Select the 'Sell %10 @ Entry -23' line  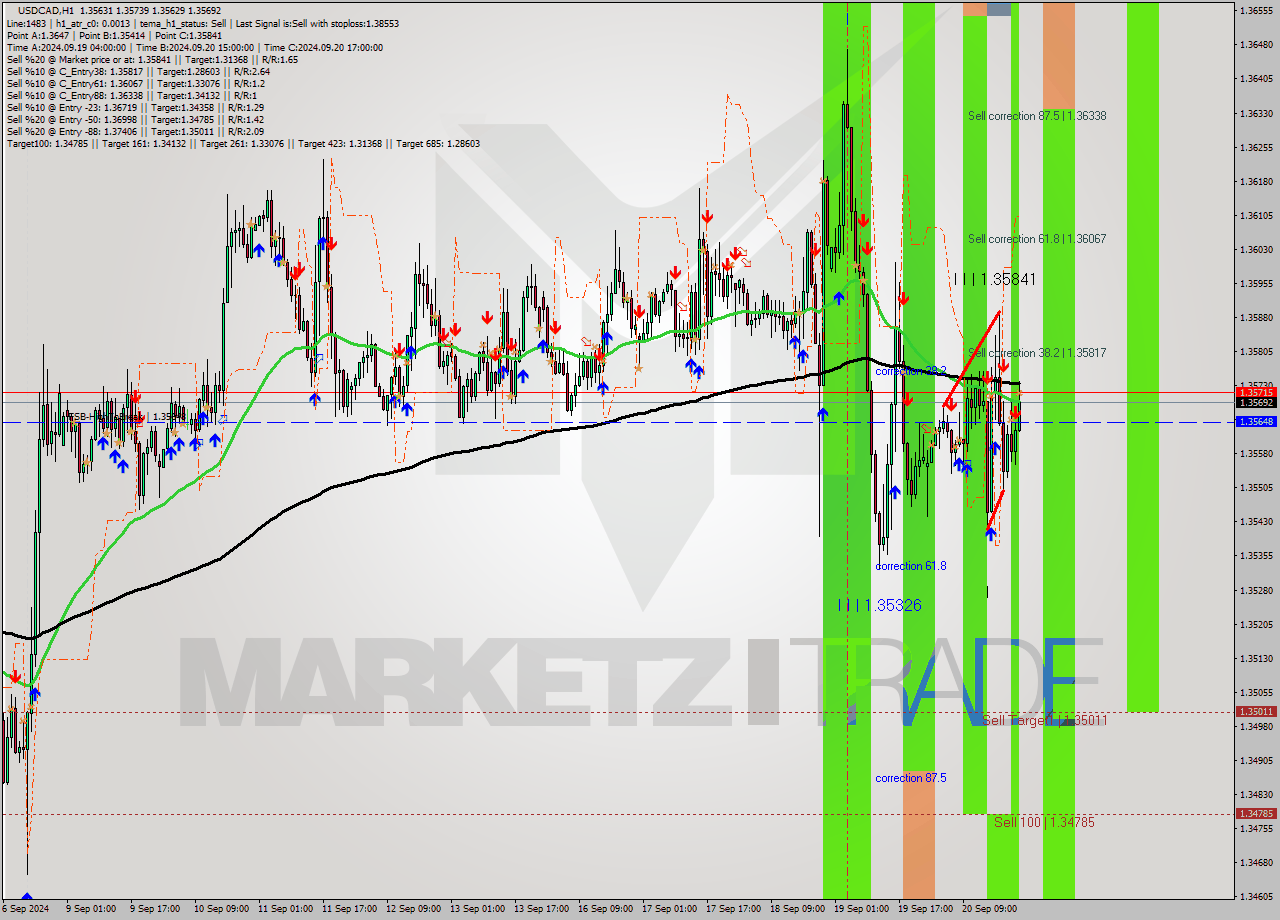135,107
